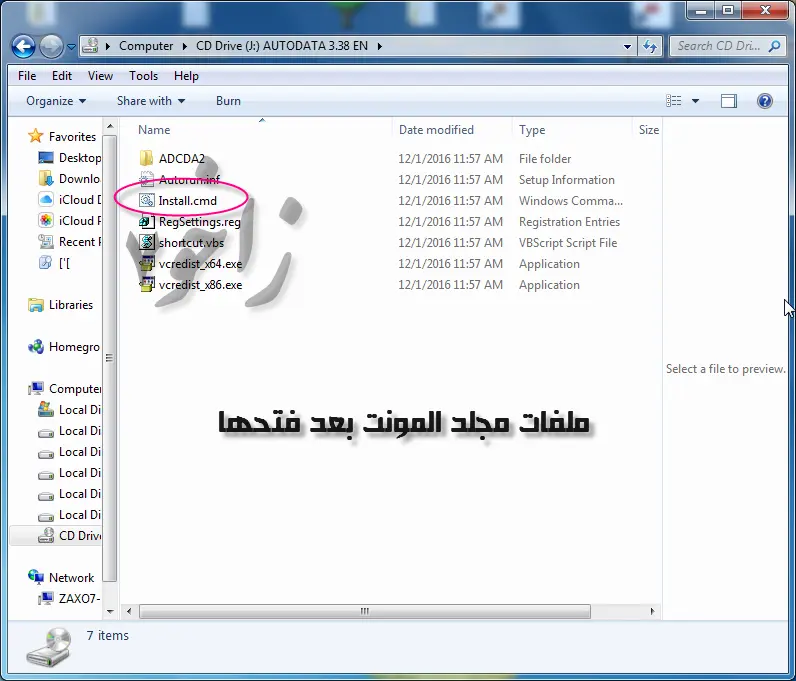Click the navigation pane scroll-down arrow

click(x=110, y=612)
